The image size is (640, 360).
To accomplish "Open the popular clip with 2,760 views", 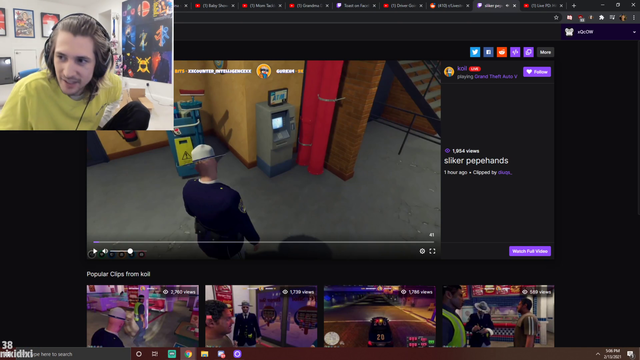I will (x=142, y=316).
